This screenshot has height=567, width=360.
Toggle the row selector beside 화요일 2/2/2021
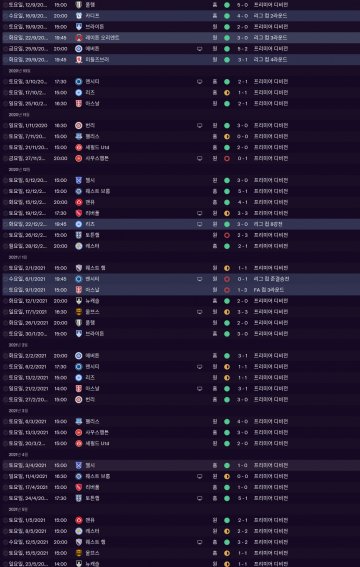[x=5, y=356]
